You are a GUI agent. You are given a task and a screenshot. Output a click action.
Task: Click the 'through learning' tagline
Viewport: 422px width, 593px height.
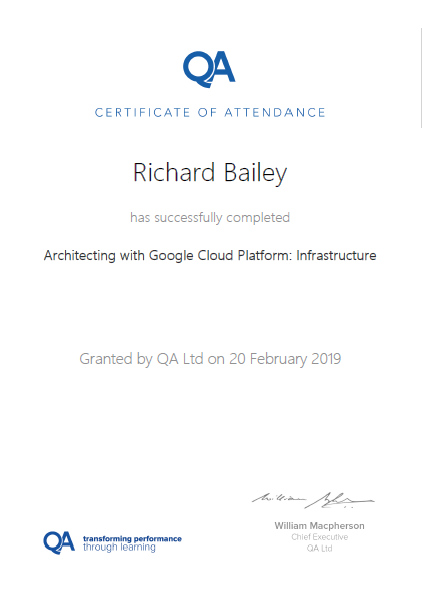[x=119, y=547]
